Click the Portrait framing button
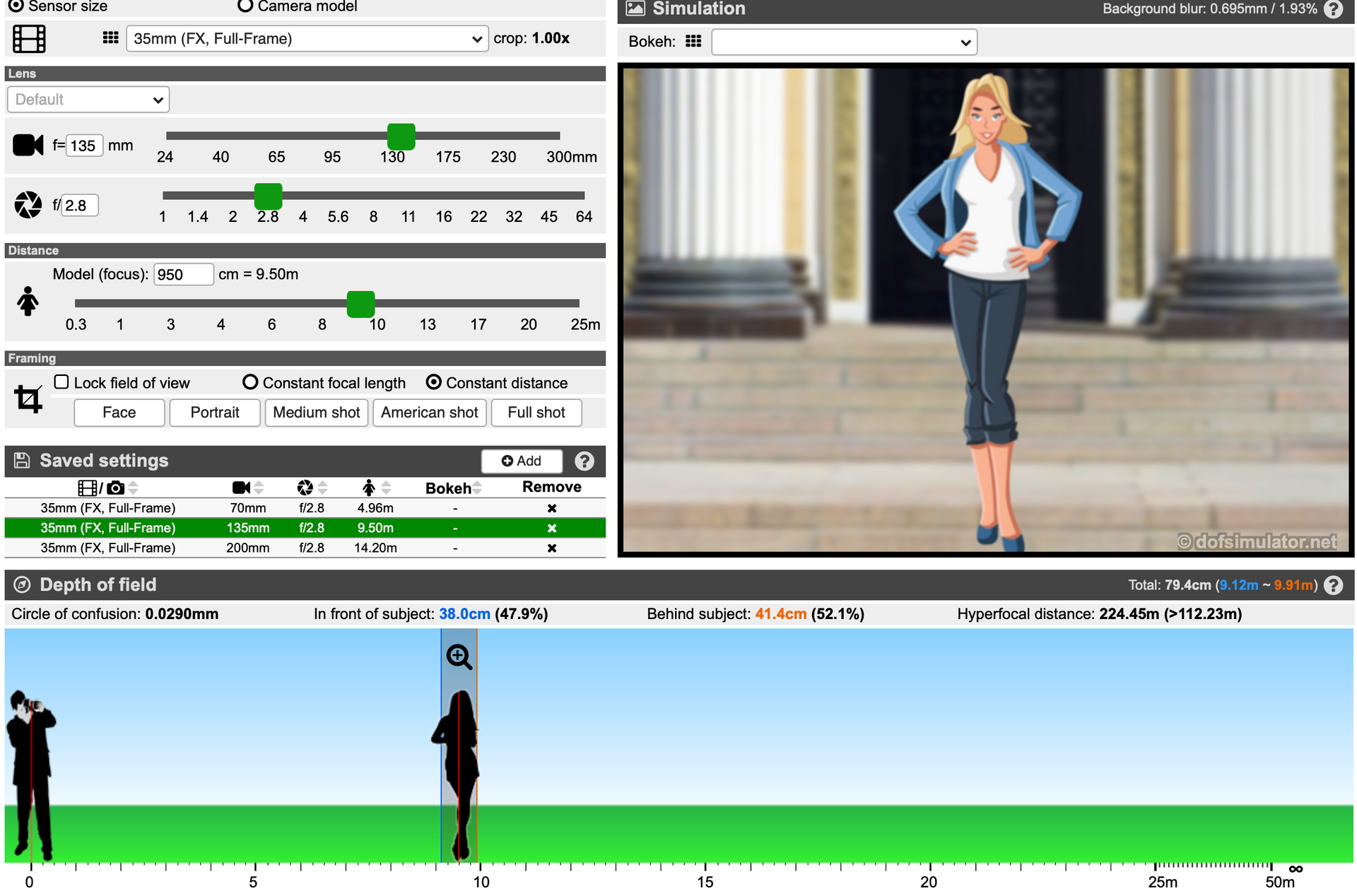1357x896 pixels. coord(215,413)
